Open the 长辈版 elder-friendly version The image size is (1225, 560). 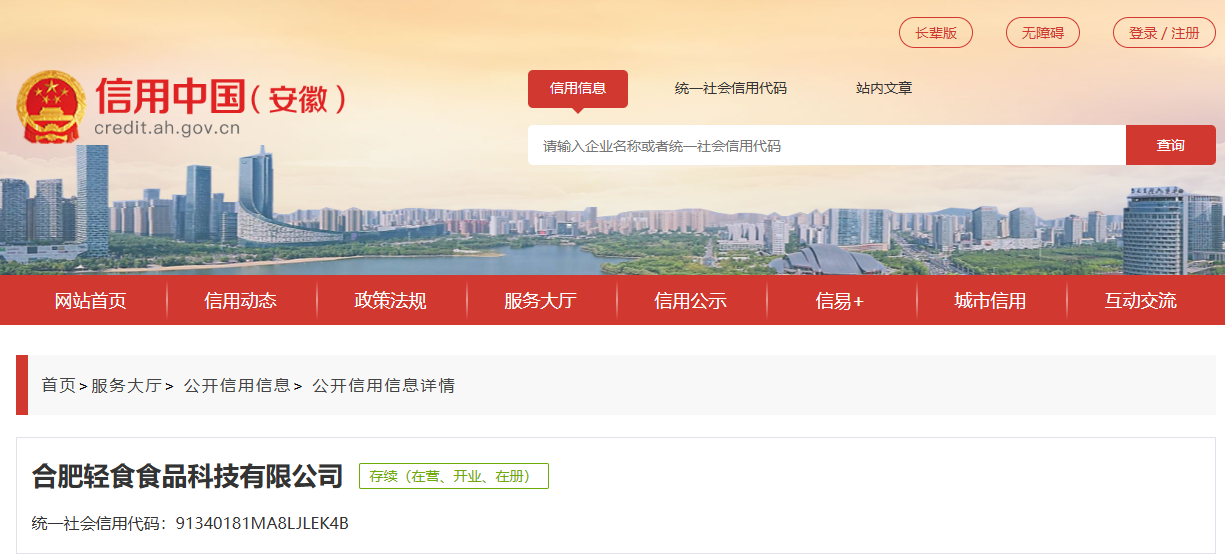pos(936,33)
